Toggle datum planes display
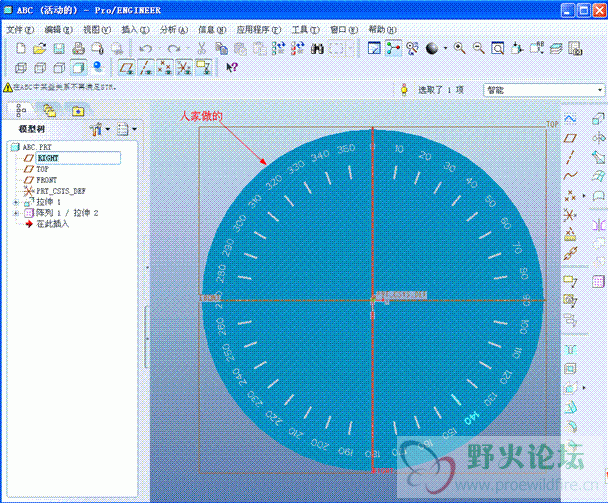The width and height of the screenshot is (608, 503). (x=127, y=67)
